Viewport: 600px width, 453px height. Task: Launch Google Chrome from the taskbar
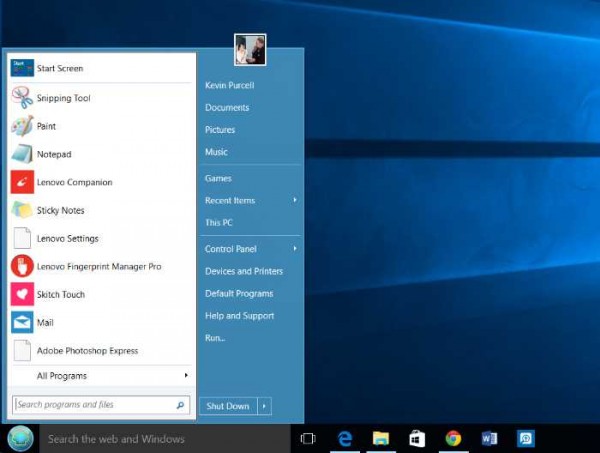click(453, 438)
